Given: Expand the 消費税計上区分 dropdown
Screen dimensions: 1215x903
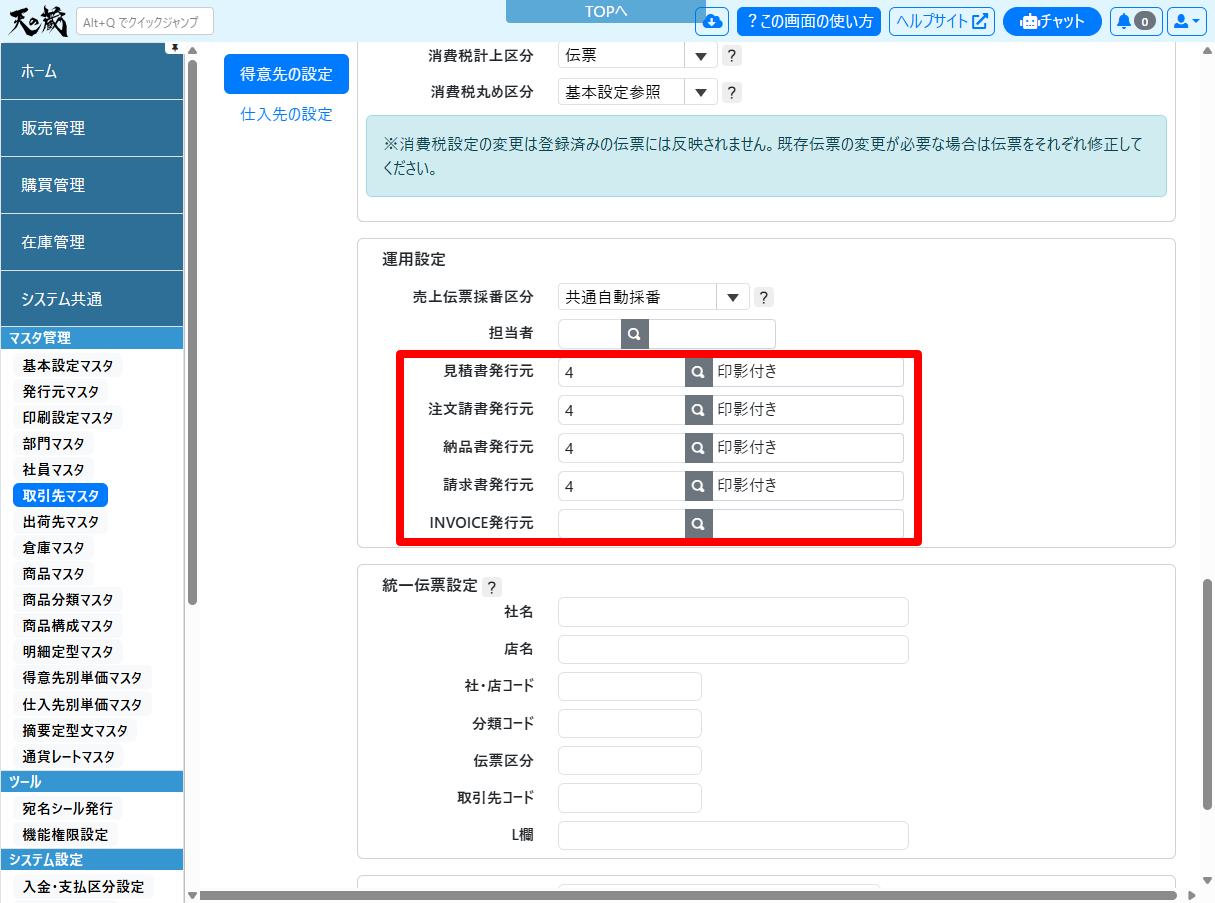Looking at the screenshot, I should (x=701, y=56).
